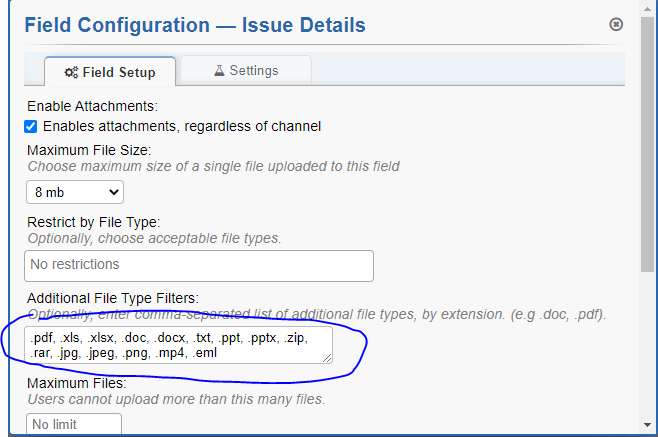Close the Field Configuration dialog

tap(616, 24)
